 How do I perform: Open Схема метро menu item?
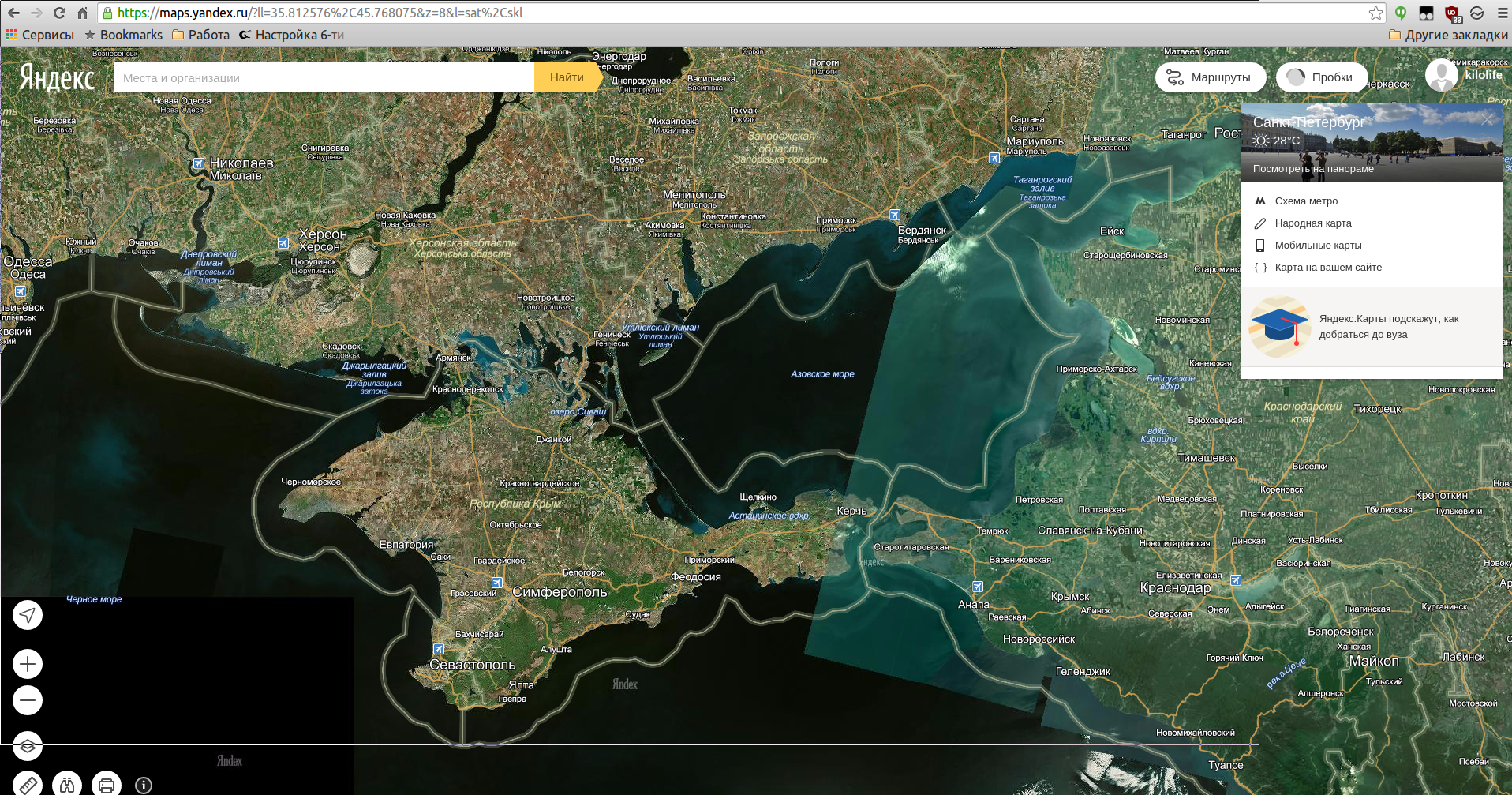1306,201
